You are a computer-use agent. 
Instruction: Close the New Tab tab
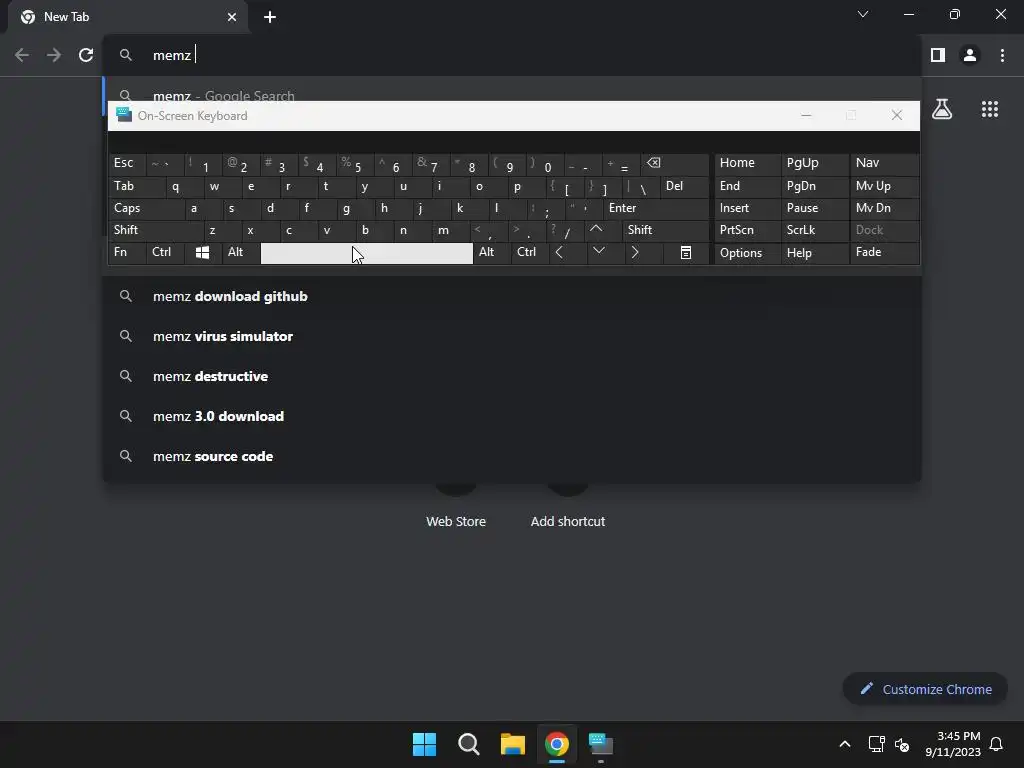pos(232,17)
